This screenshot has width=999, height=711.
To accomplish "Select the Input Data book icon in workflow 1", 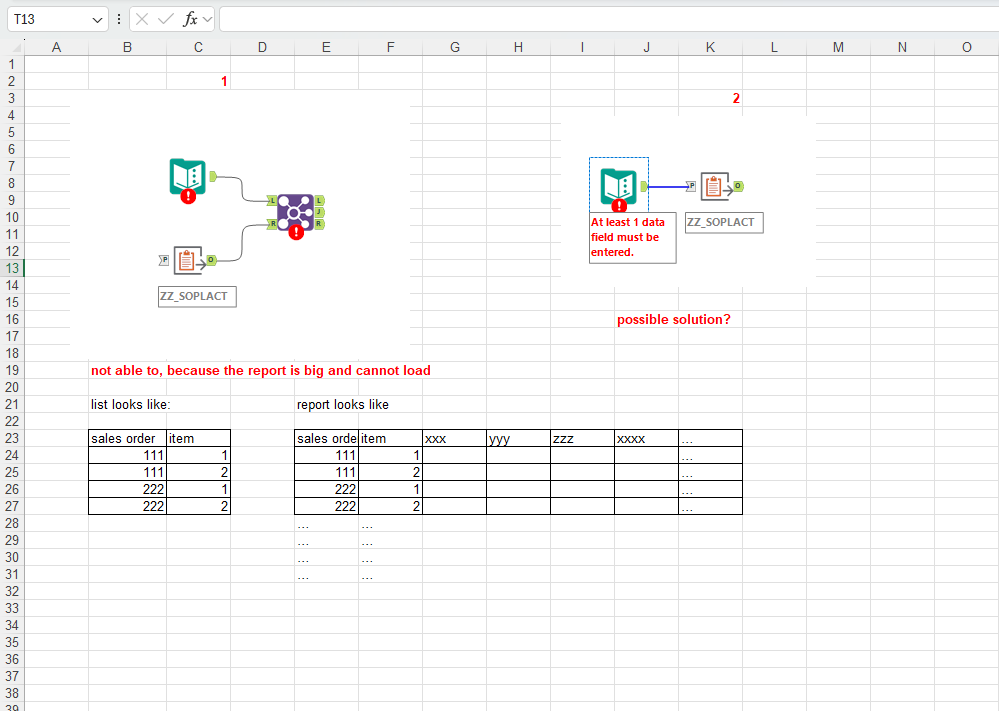I will (187, 177).
